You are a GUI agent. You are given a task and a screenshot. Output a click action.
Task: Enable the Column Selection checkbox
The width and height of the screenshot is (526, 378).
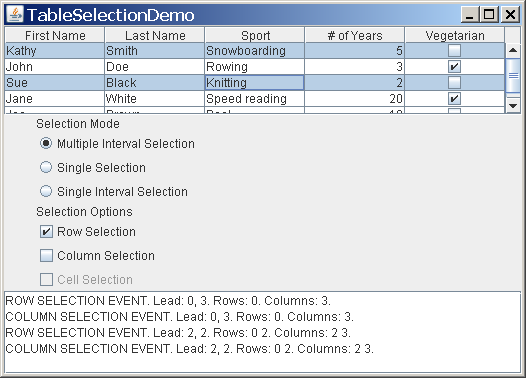coord(46,256)
